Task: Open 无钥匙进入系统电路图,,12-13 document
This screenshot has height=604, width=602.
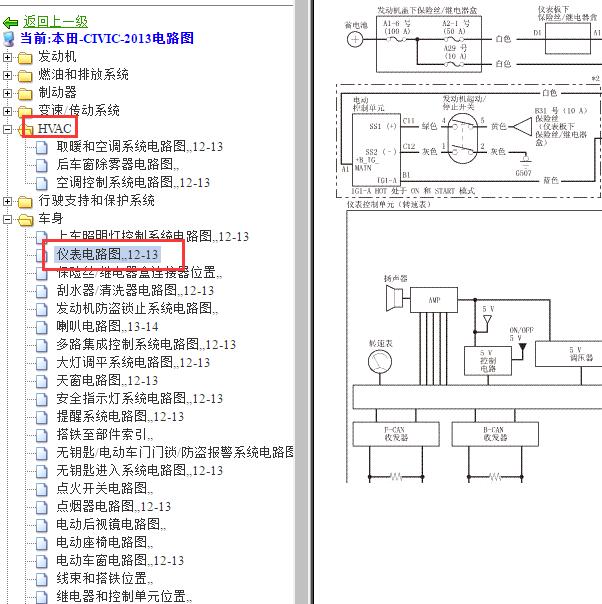Action: (x=139, y=470)
